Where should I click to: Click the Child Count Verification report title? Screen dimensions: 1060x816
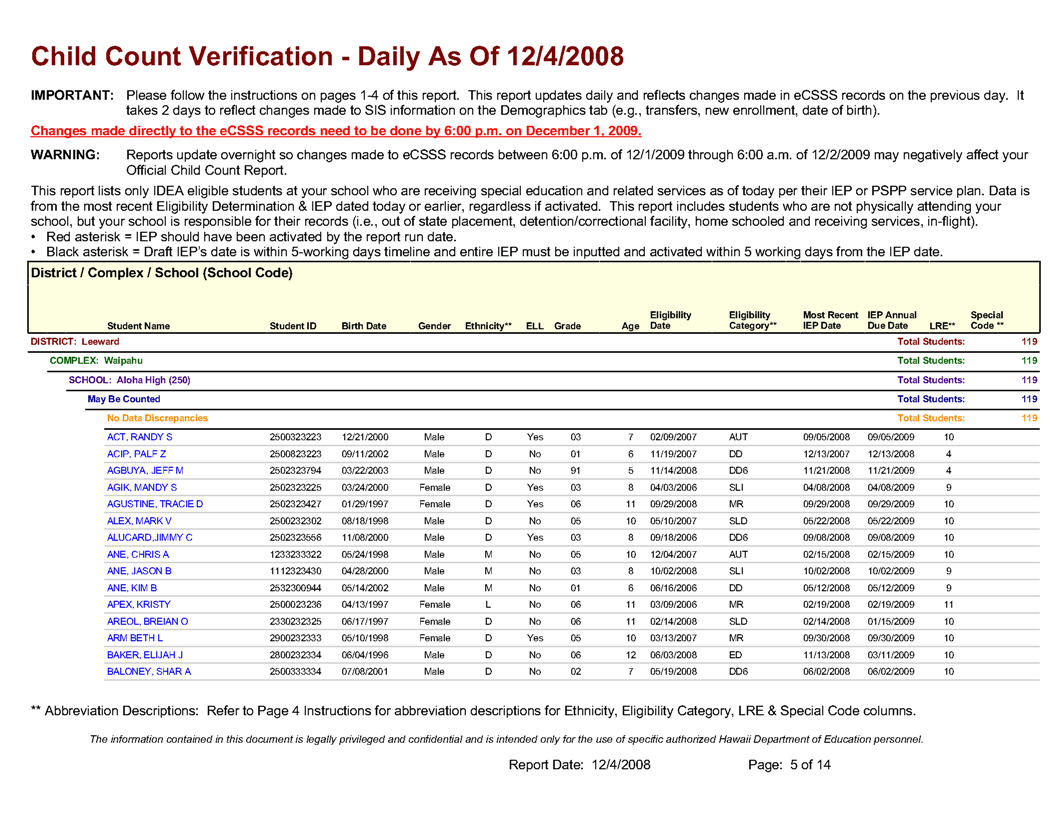[x=327, y=55]
